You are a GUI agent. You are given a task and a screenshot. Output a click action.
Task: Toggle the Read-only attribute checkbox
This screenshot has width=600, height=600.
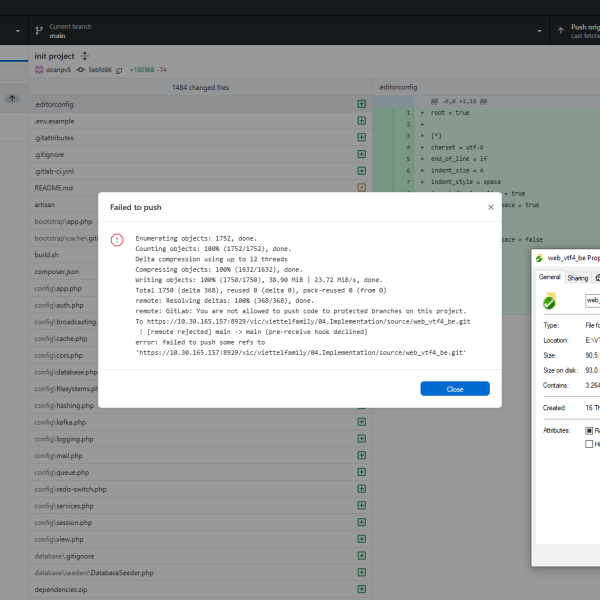pos(589,429)
